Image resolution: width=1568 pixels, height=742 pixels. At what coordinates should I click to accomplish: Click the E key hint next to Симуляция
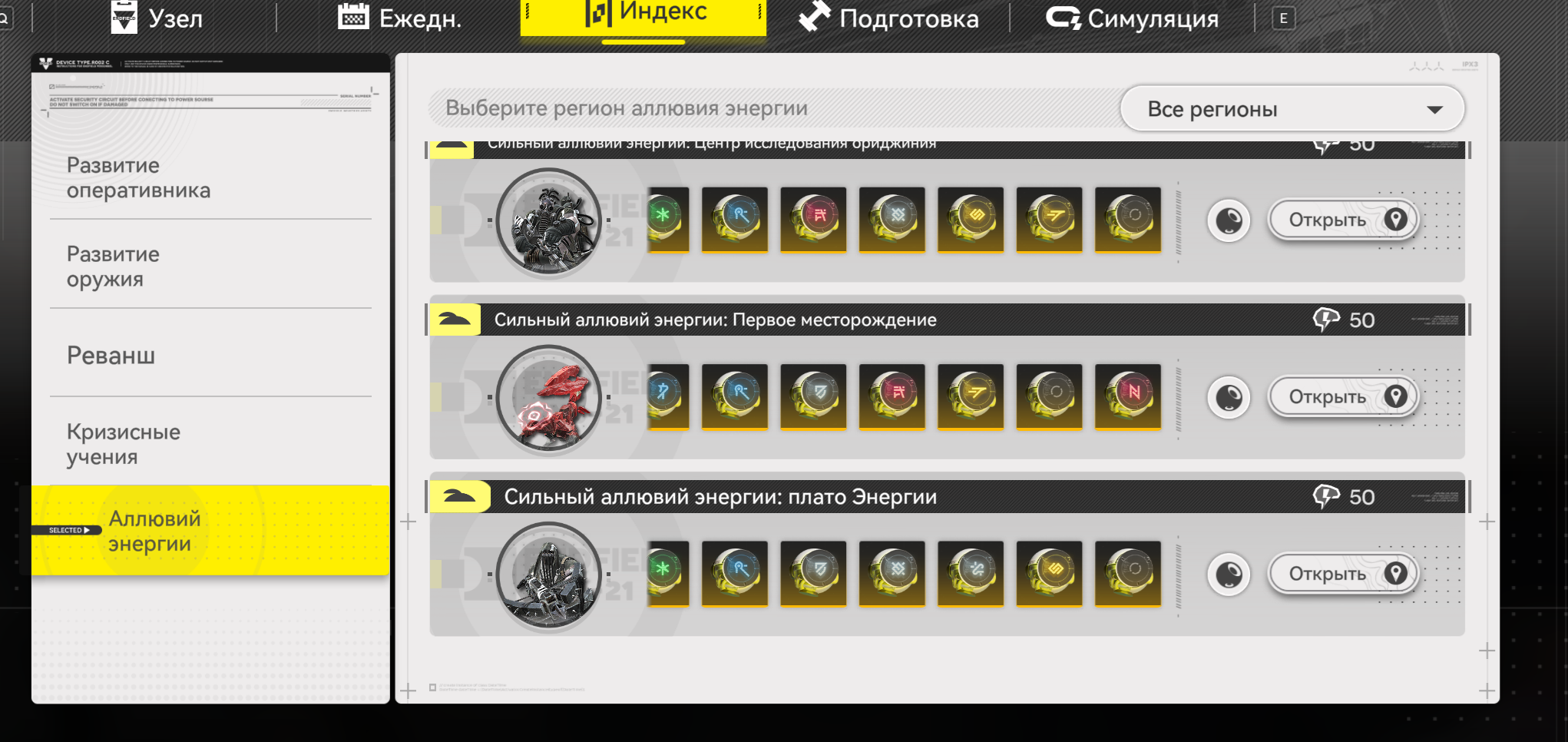coord(1283,18)
